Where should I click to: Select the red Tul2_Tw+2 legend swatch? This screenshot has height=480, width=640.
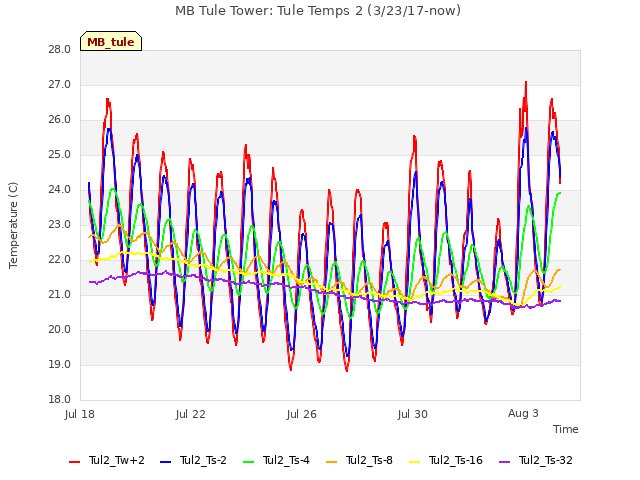(x=74, y=462)
